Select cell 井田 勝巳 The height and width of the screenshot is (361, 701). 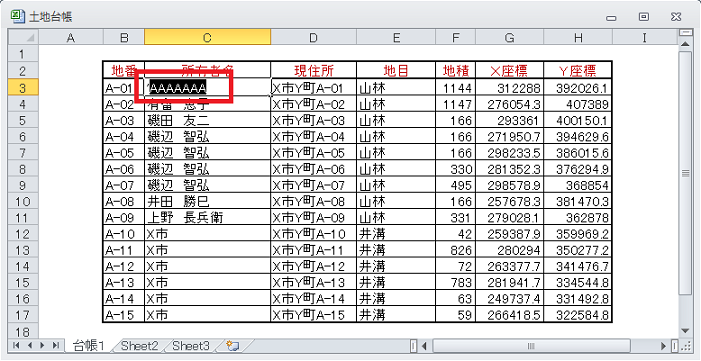[x=207, y=201]
